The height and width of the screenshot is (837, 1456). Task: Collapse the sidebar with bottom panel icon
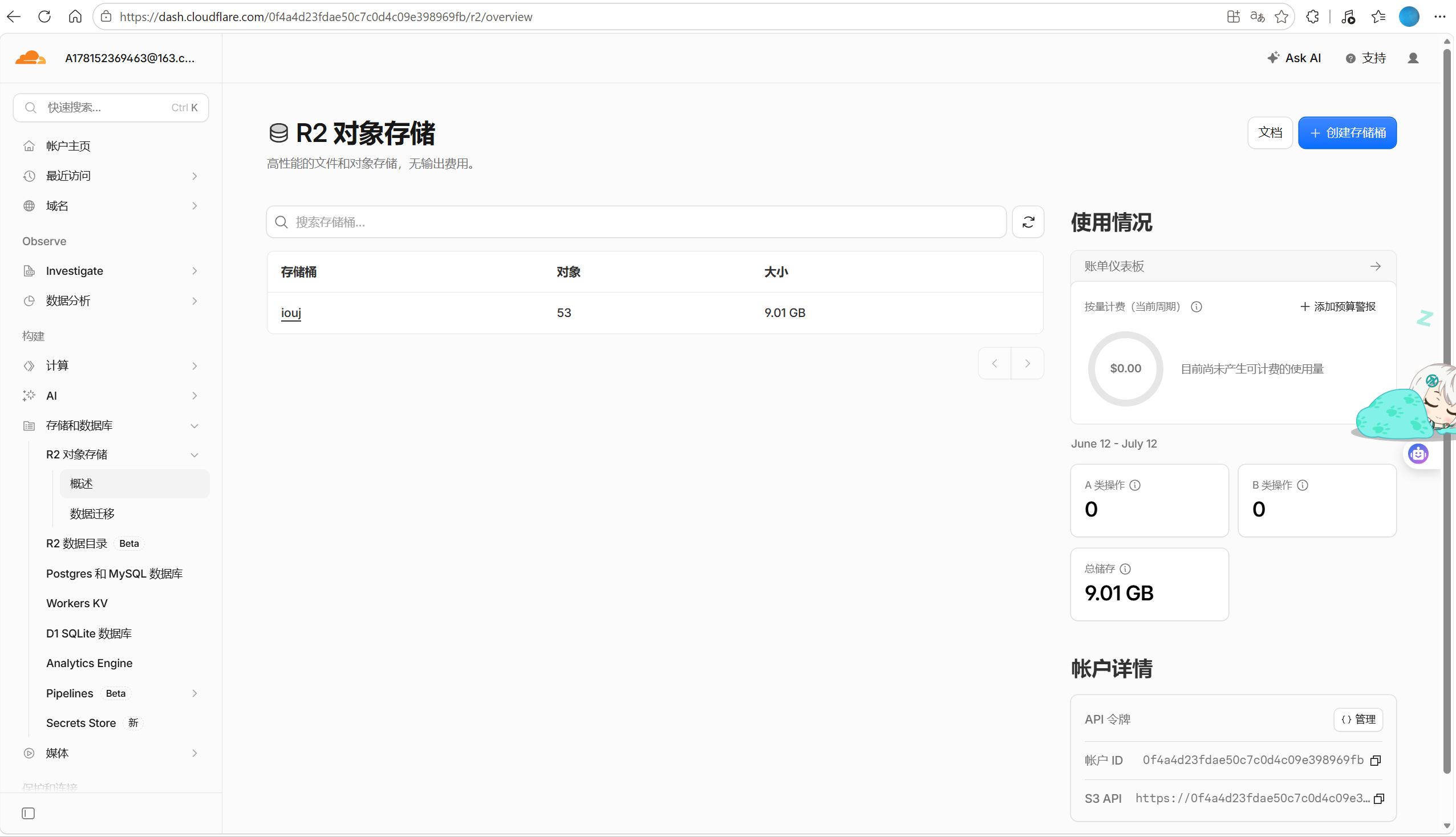click(x=28, y=813)
